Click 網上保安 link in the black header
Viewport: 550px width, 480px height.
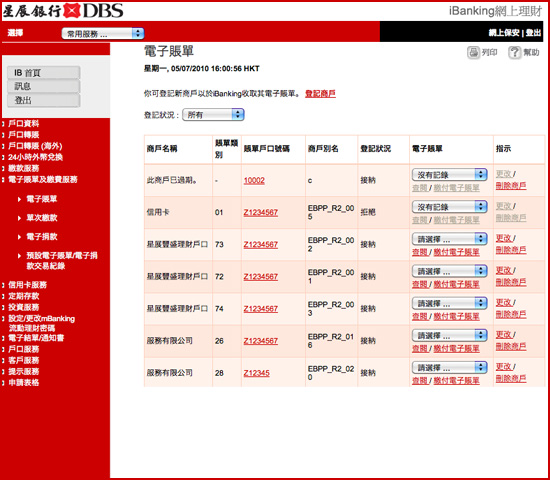click(504, 33)
